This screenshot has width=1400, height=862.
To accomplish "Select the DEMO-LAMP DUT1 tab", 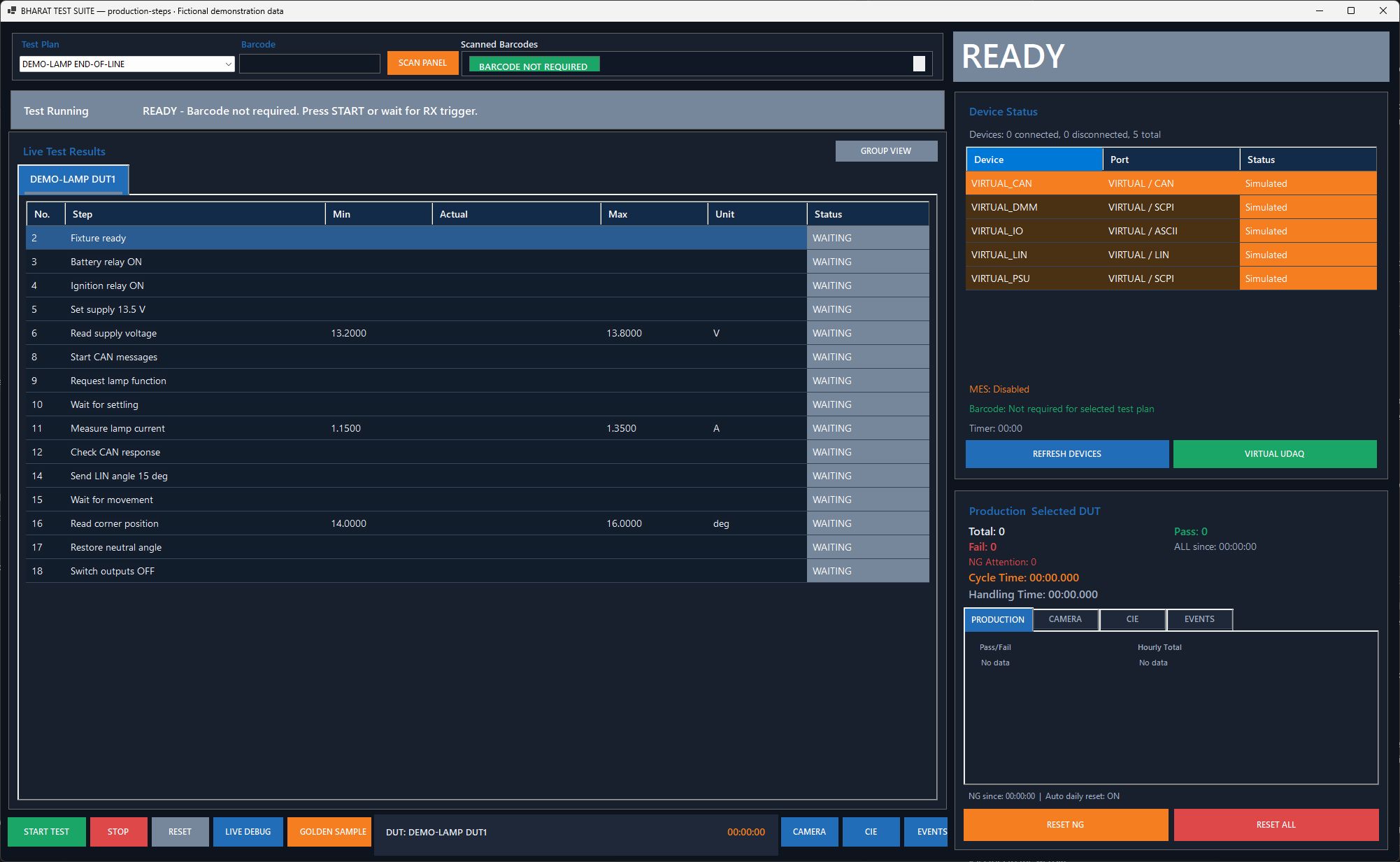I will tap(73, 180).
